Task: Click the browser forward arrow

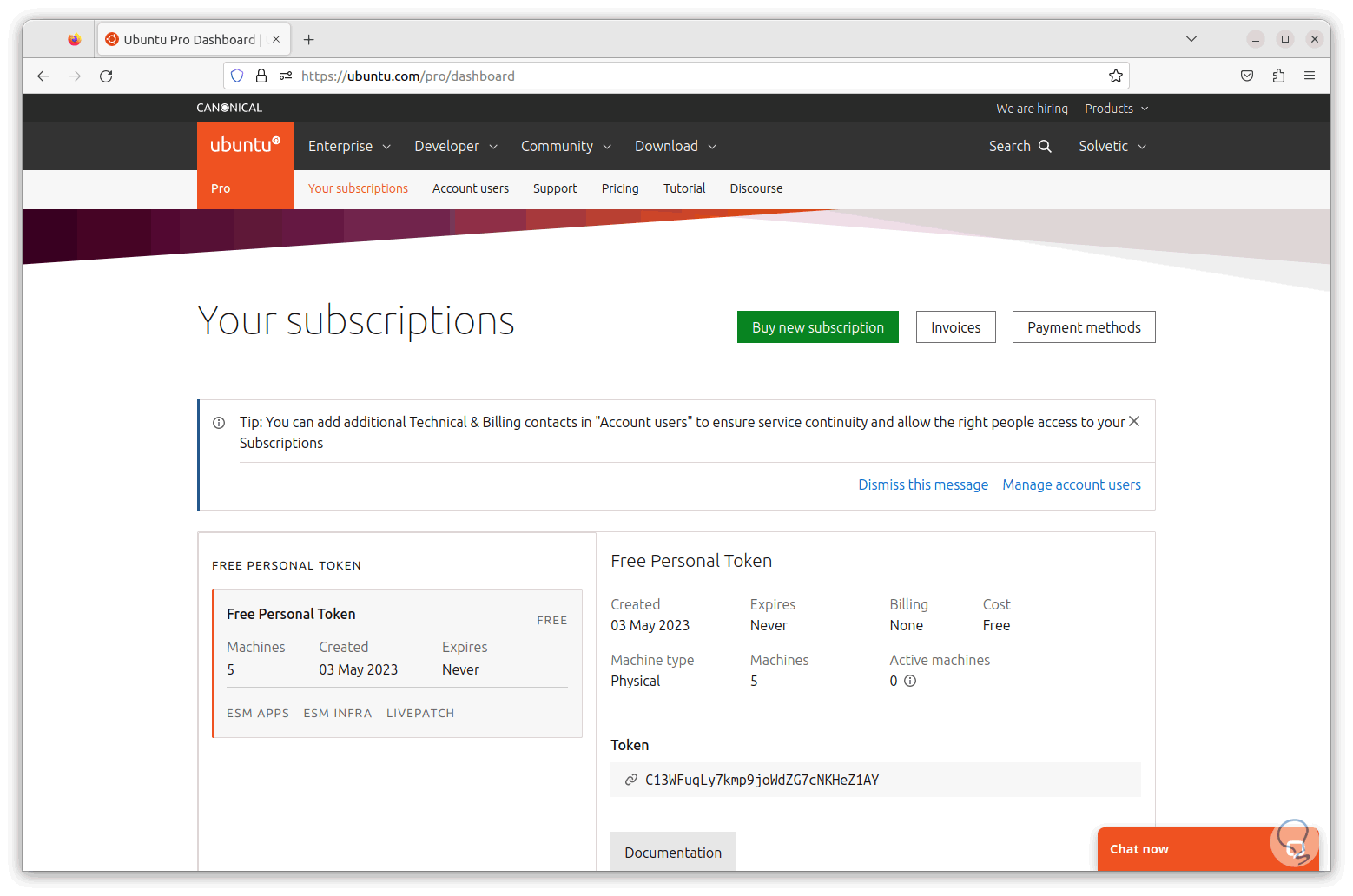Action: coord(75,76)
